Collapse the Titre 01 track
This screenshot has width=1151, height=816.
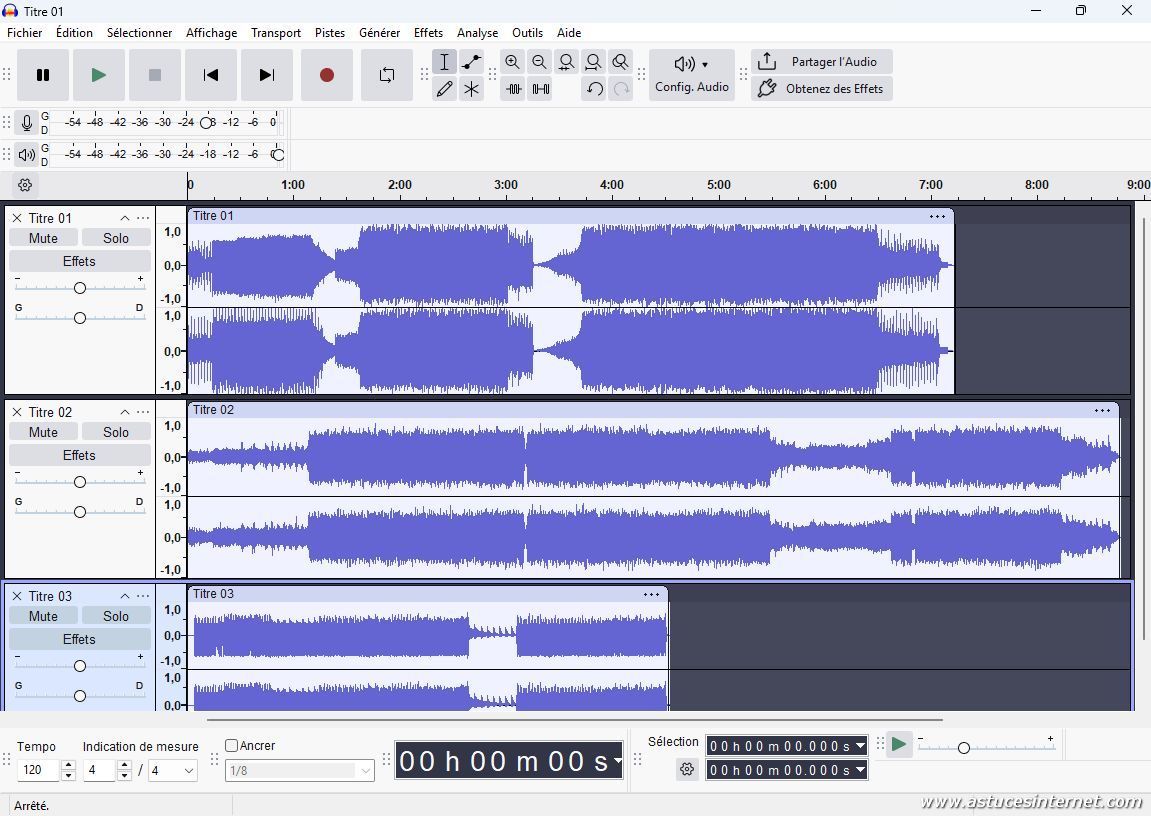coord(125,218)
